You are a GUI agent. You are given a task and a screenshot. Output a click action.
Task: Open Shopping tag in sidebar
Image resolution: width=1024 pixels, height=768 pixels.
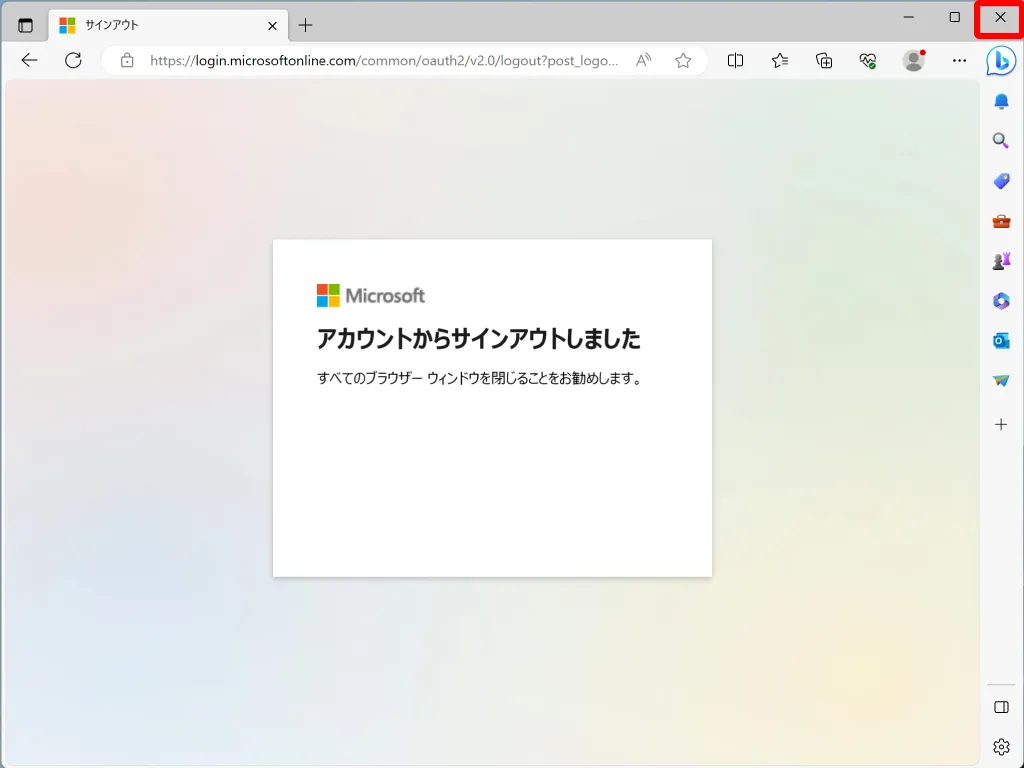(1001, 181)
